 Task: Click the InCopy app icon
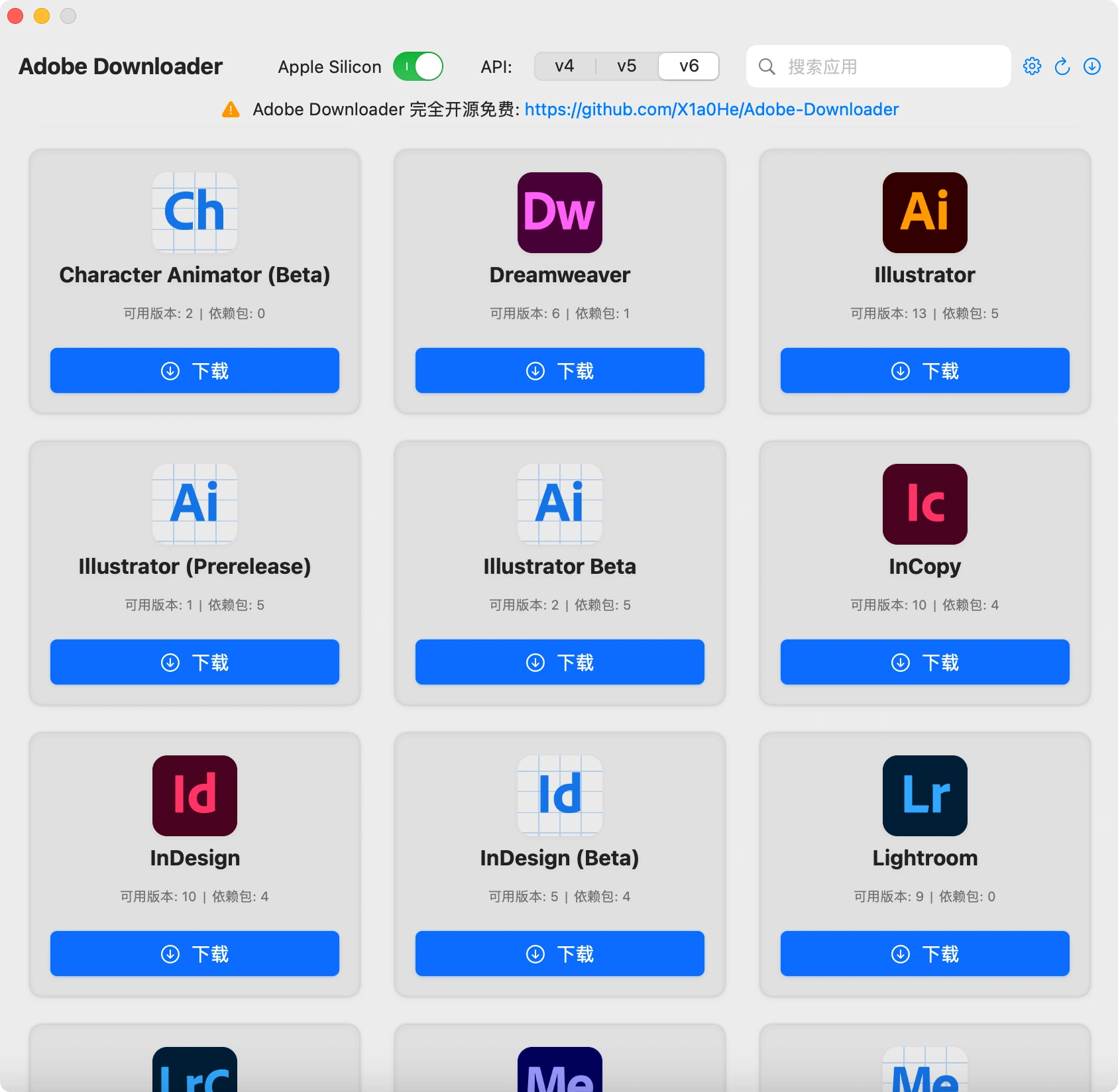click(925, 504)
